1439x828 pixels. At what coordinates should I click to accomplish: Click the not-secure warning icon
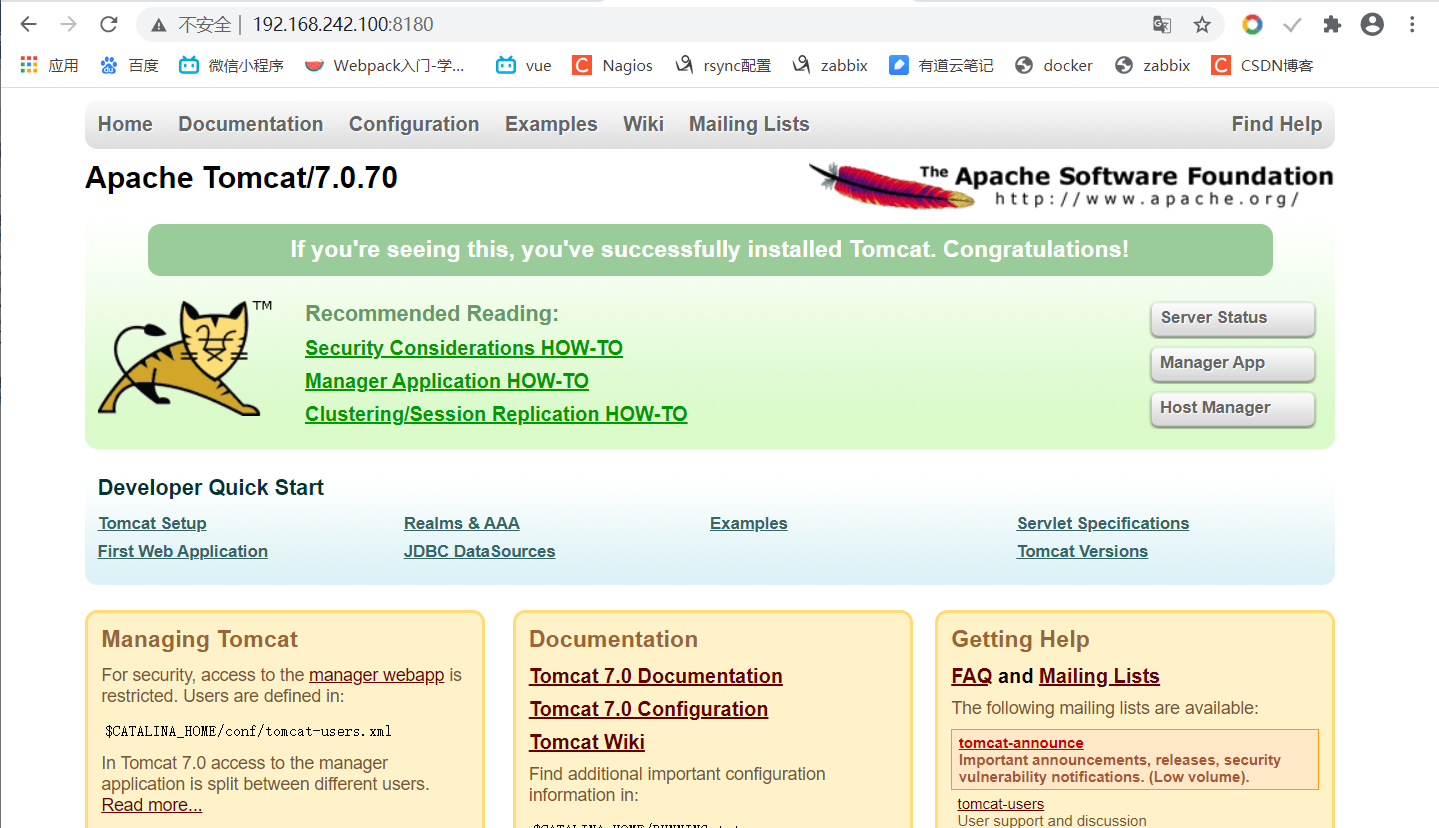160,24
